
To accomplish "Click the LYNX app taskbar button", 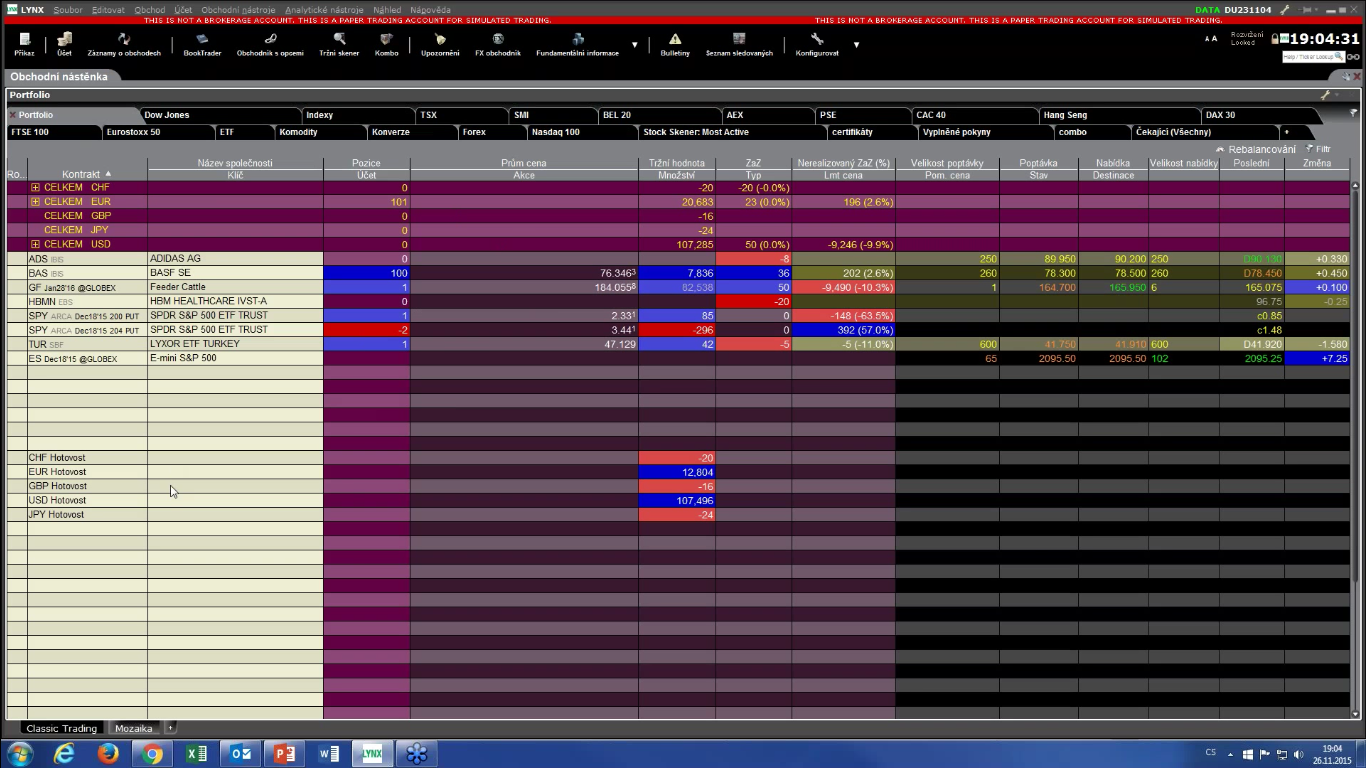I will tap(372, 754).
